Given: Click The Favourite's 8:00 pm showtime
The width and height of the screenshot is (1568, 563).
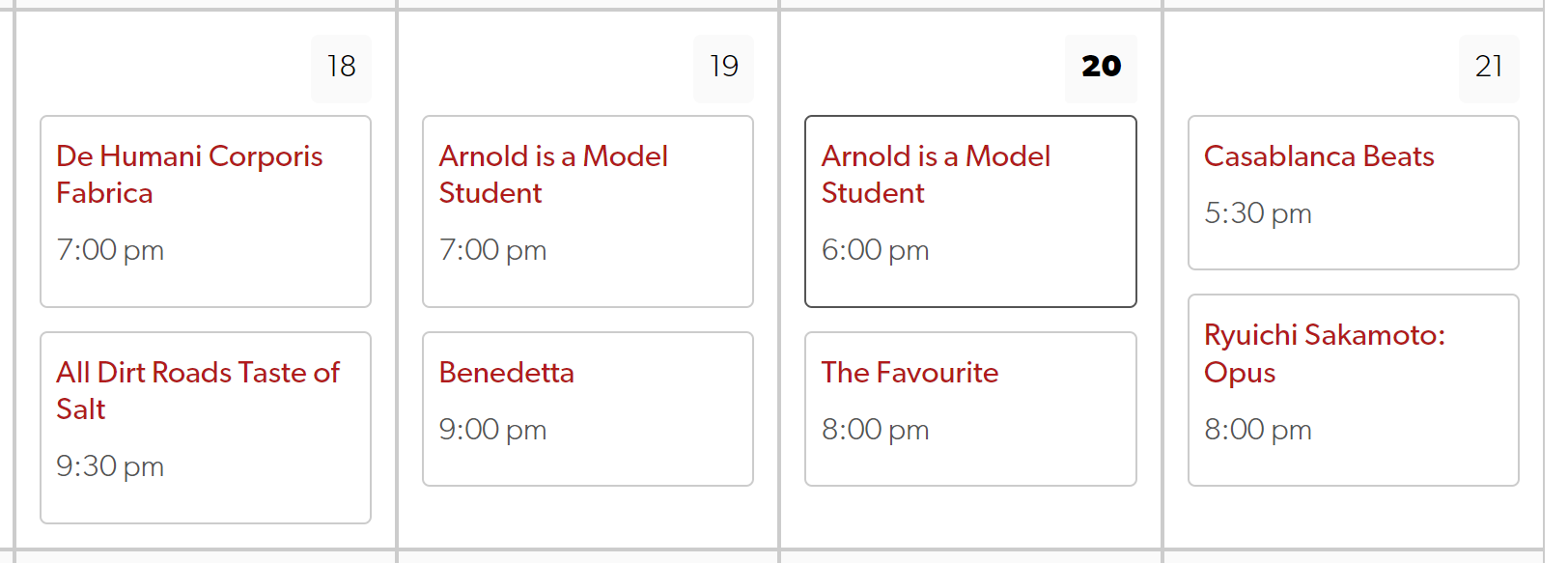Looking at the screenshot, I should point(875,430).
